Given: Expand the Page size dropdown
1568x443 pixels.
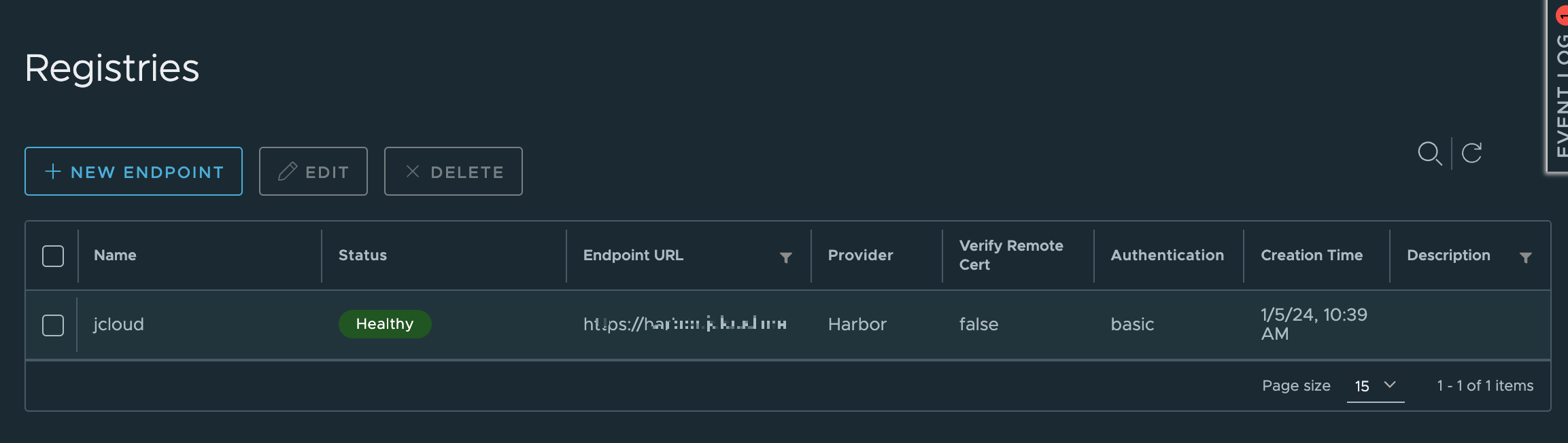Looking at the screenshot, I should 1375,386.
